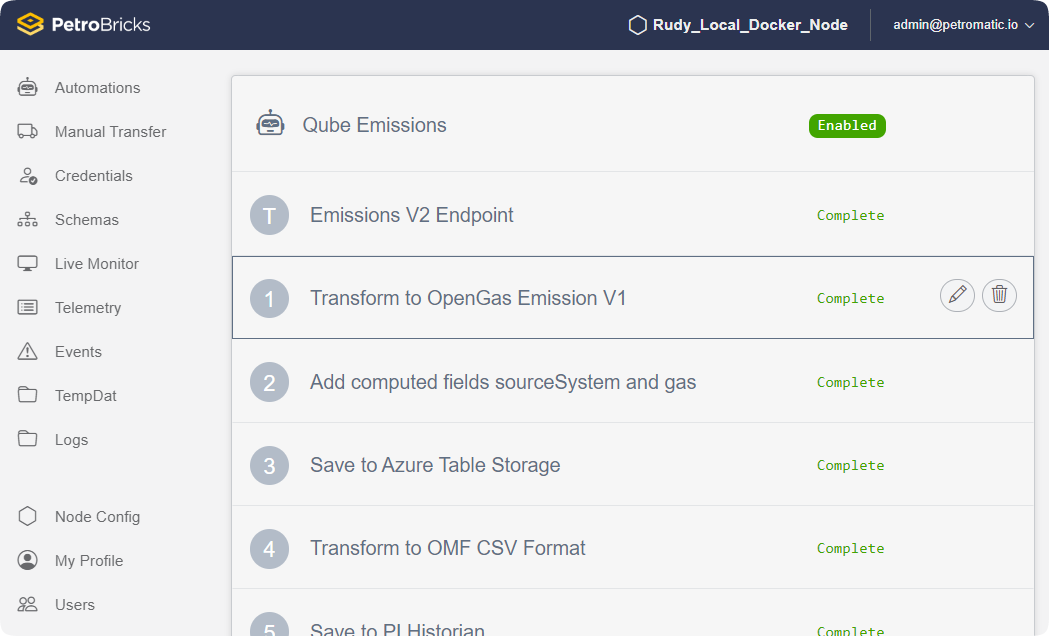Viewport: 1049px width, 636px height.
Task: Click the step 2 number circle
Action: tap(270, 383)
